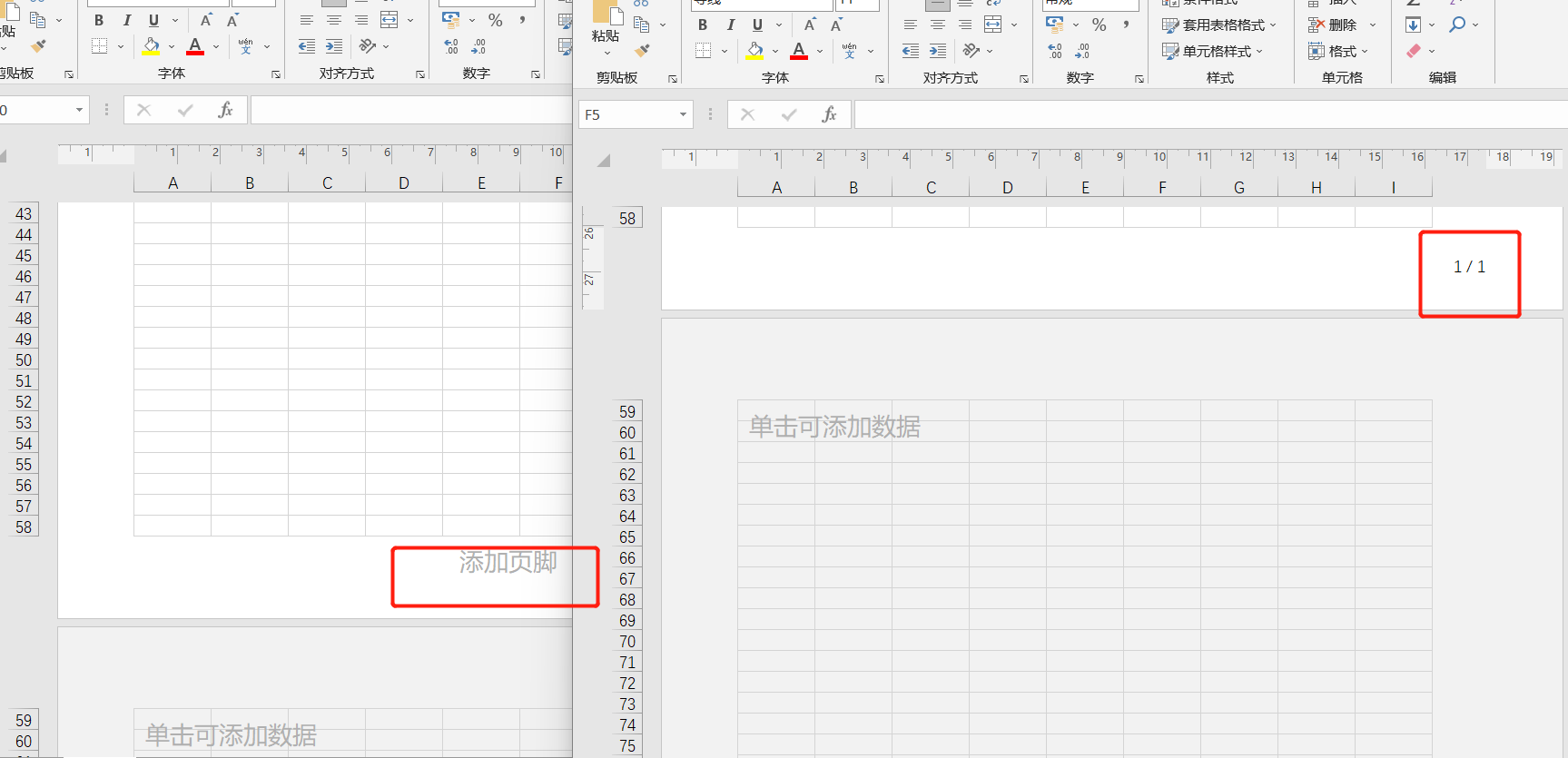The width and height of the screenshot is (1568, 758).
Task: Click Format Painter brush in left window
Action: point(37,45)
